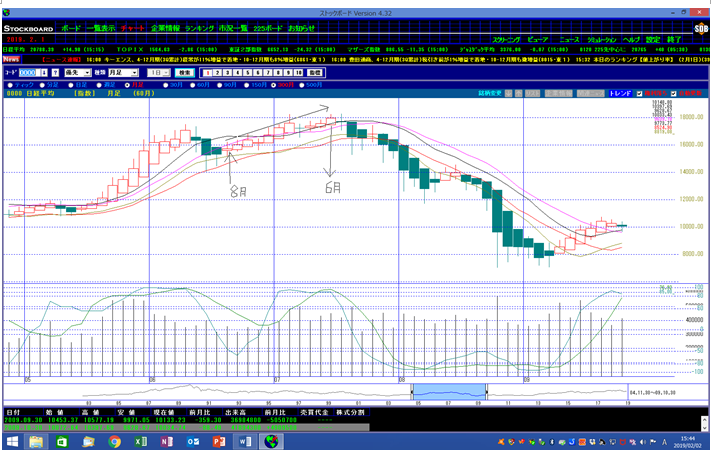Open the Windows Start menu
This screenshot has height=454, width=711.
pos(13,442)
